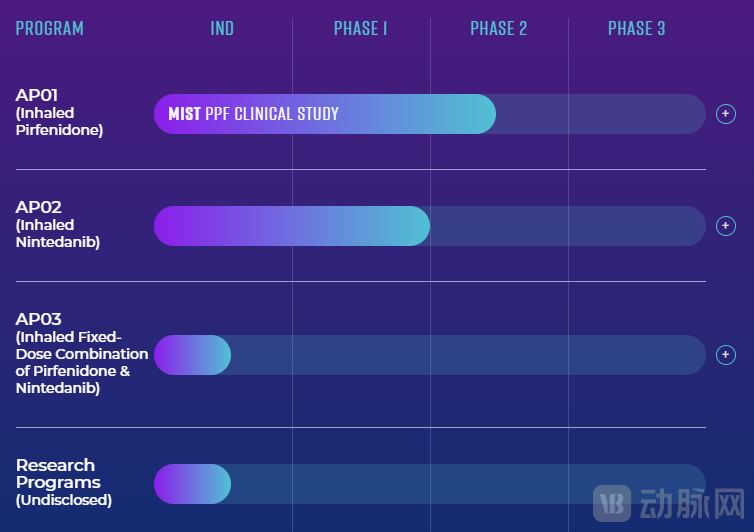Click the (Inhaled Nintedanib) subtitle text
The height and width of the screenshot is (532, 754).
click(x=58, y=233)
